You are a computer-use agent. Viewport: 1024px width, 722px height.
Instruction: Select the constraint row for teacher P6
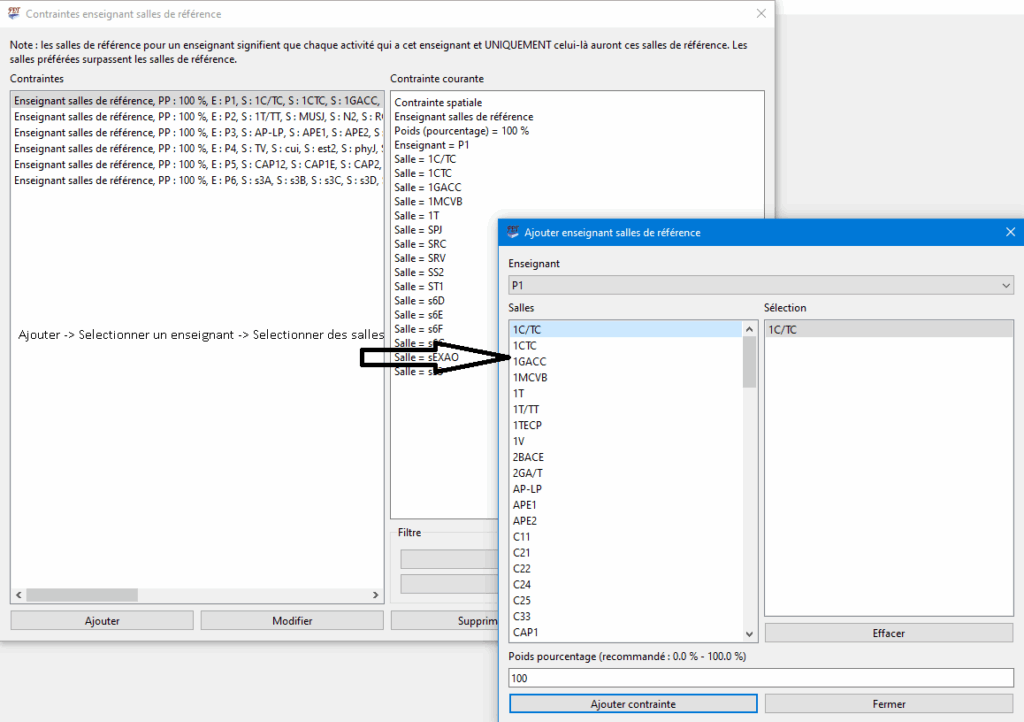pos(196,180)
